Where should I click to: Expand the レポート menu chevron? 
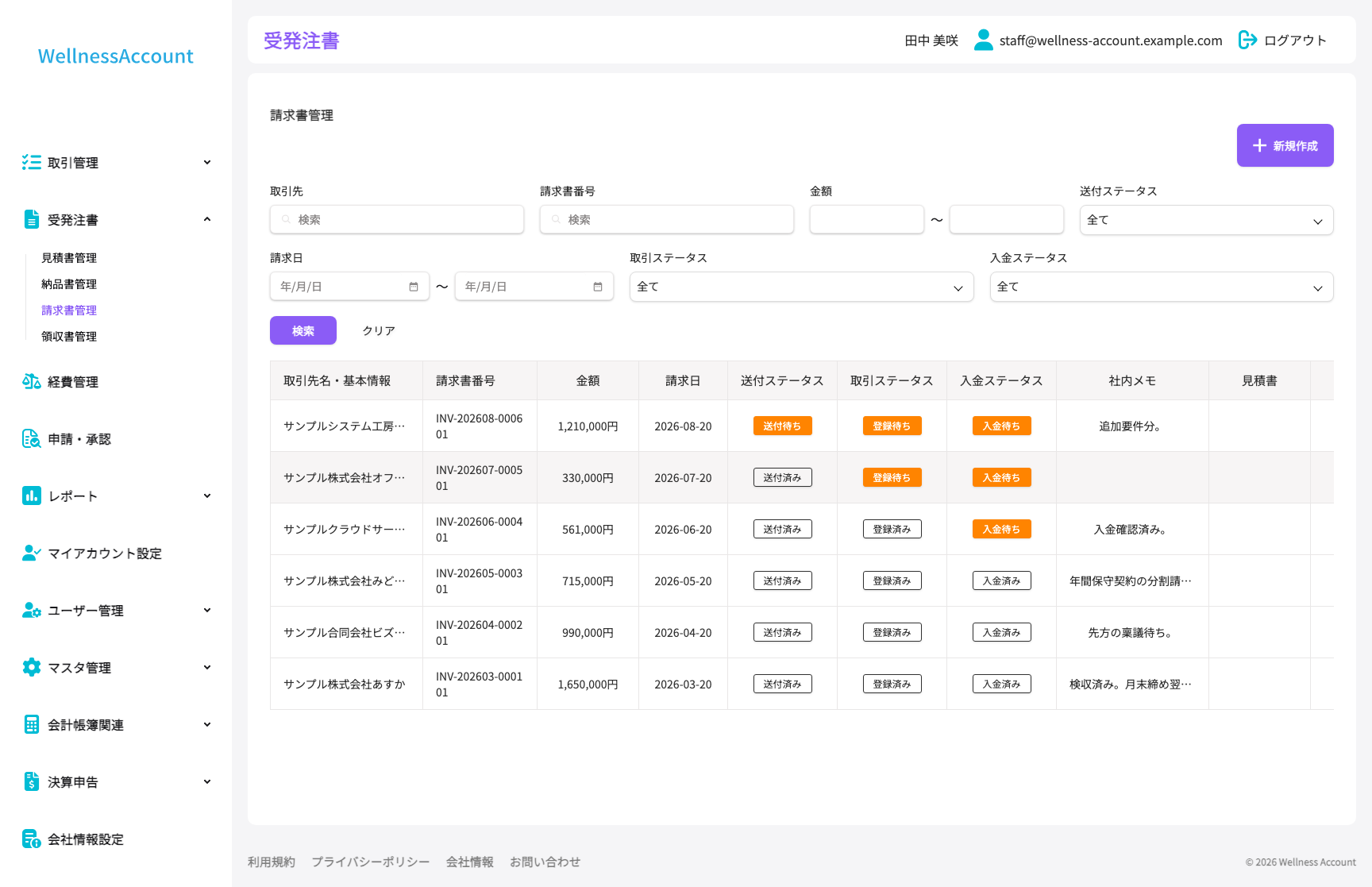tap(207, 496)
